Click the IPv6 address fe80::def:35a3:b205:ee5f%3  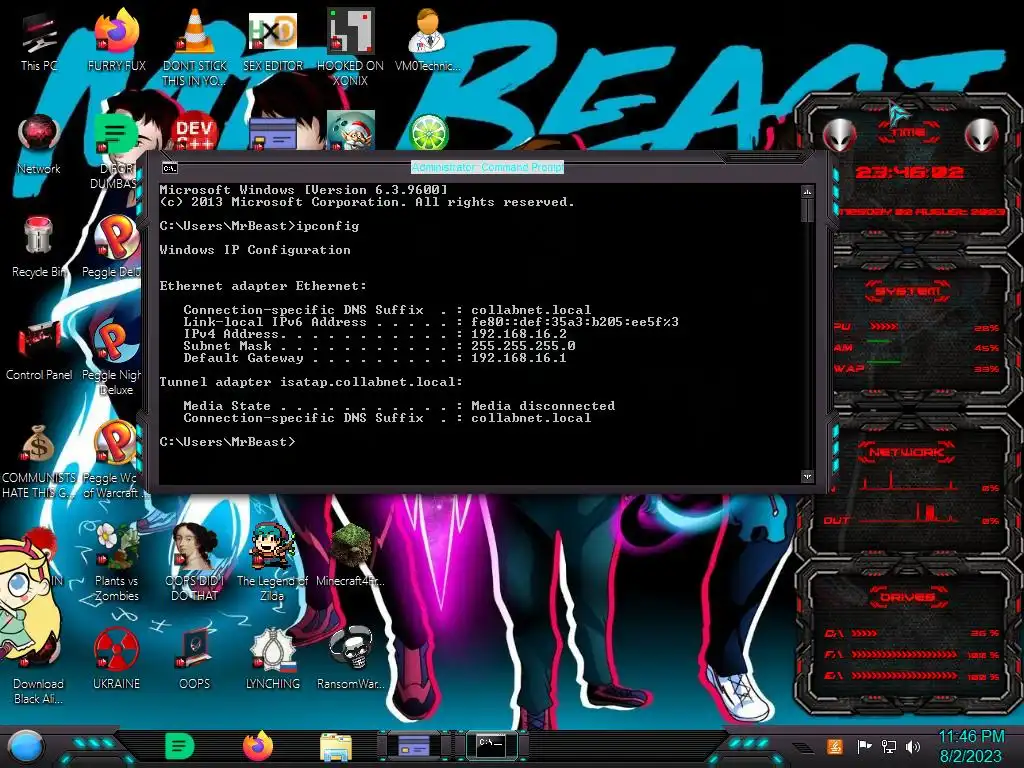tap(575, 321)
